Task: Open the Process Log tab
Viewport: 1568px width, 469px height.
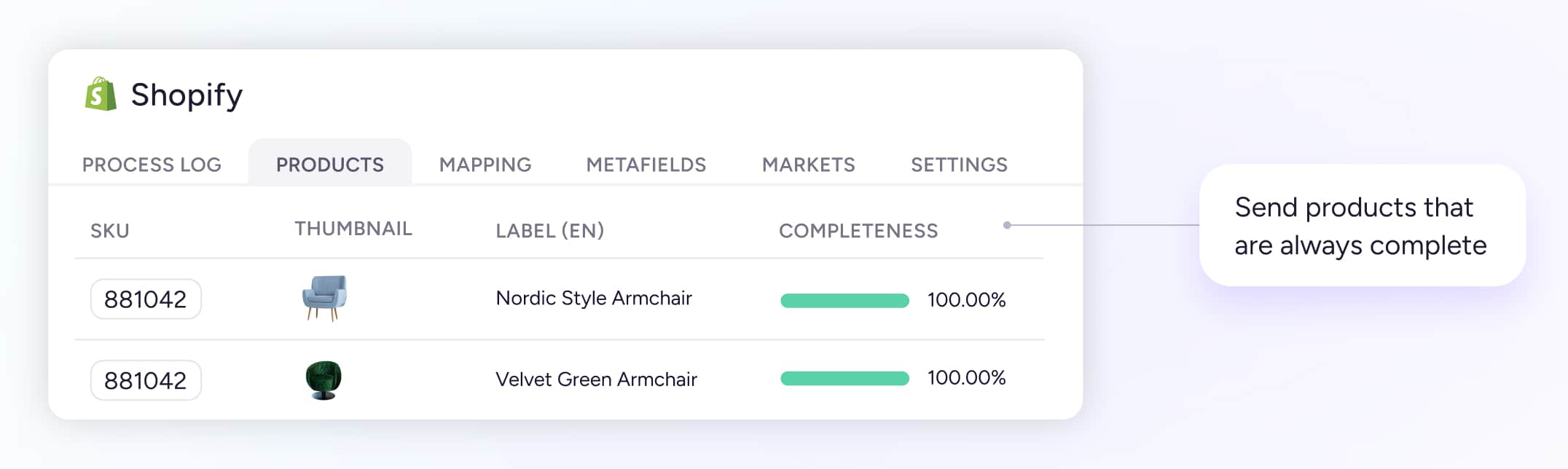Action: [x=152, y=165]
